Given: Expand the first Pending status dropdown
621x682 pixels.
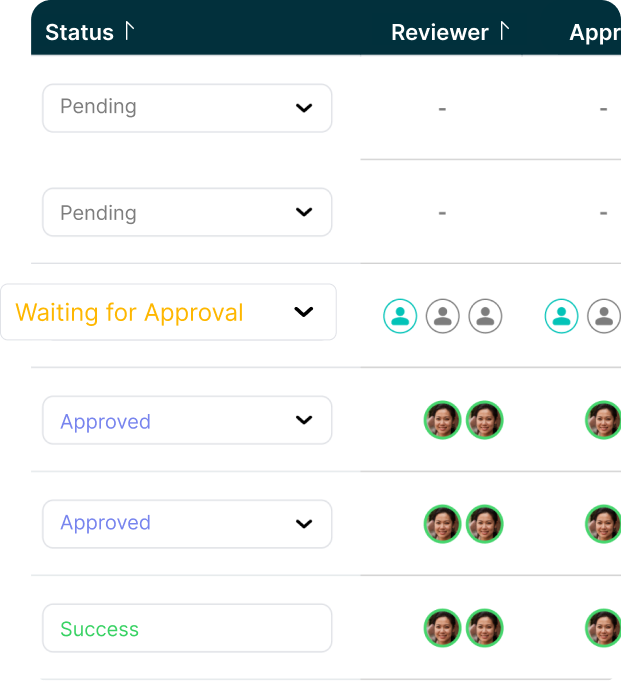Looking at the screenshot, I should (187, 108).
